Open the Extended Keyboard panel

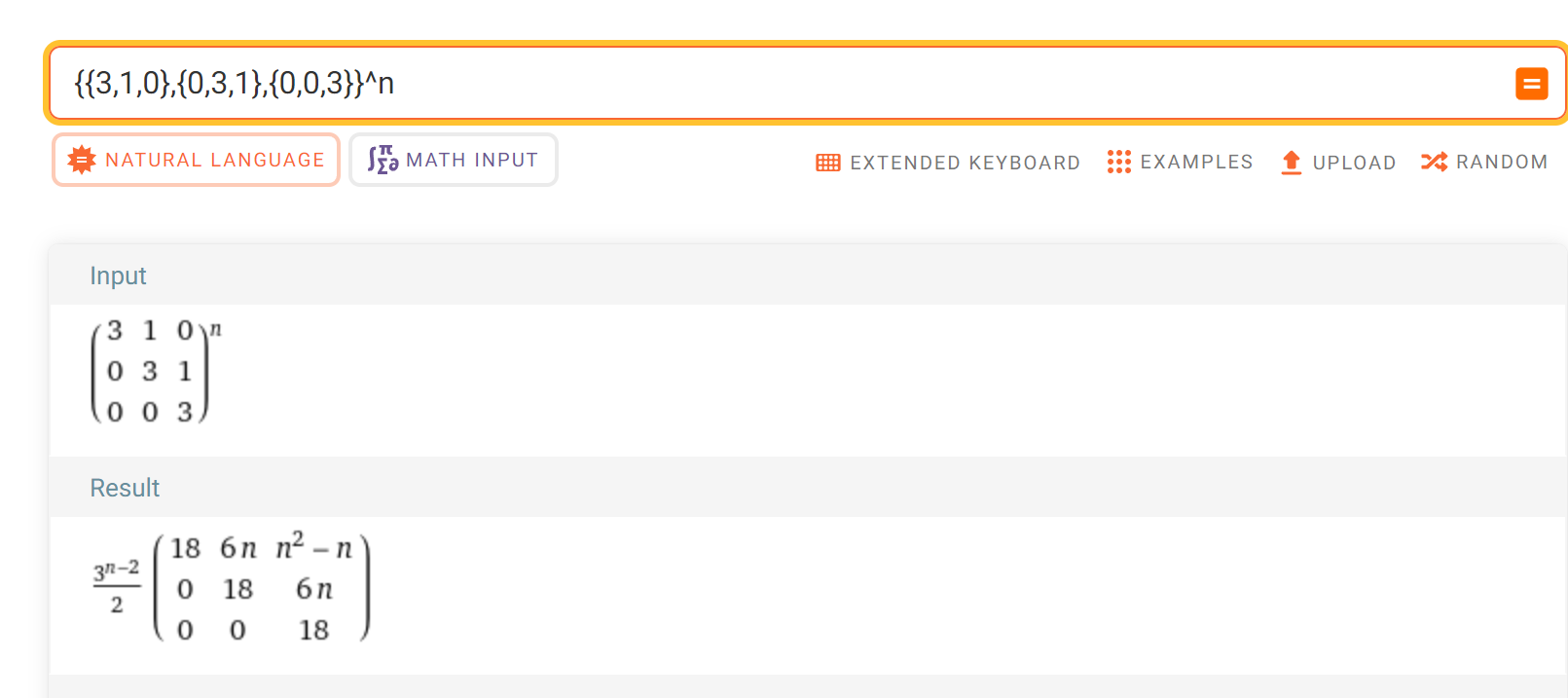pos(965,163)
